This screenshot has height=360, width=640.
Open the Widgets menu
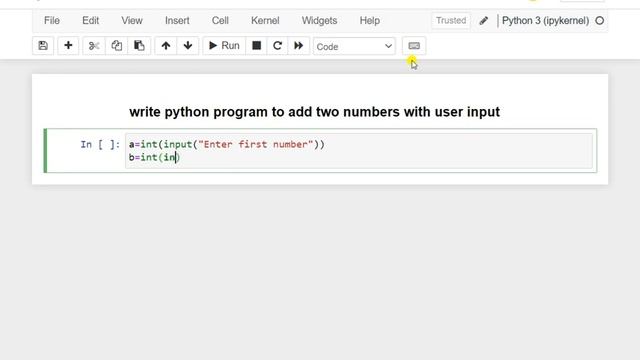coord(319,20)
